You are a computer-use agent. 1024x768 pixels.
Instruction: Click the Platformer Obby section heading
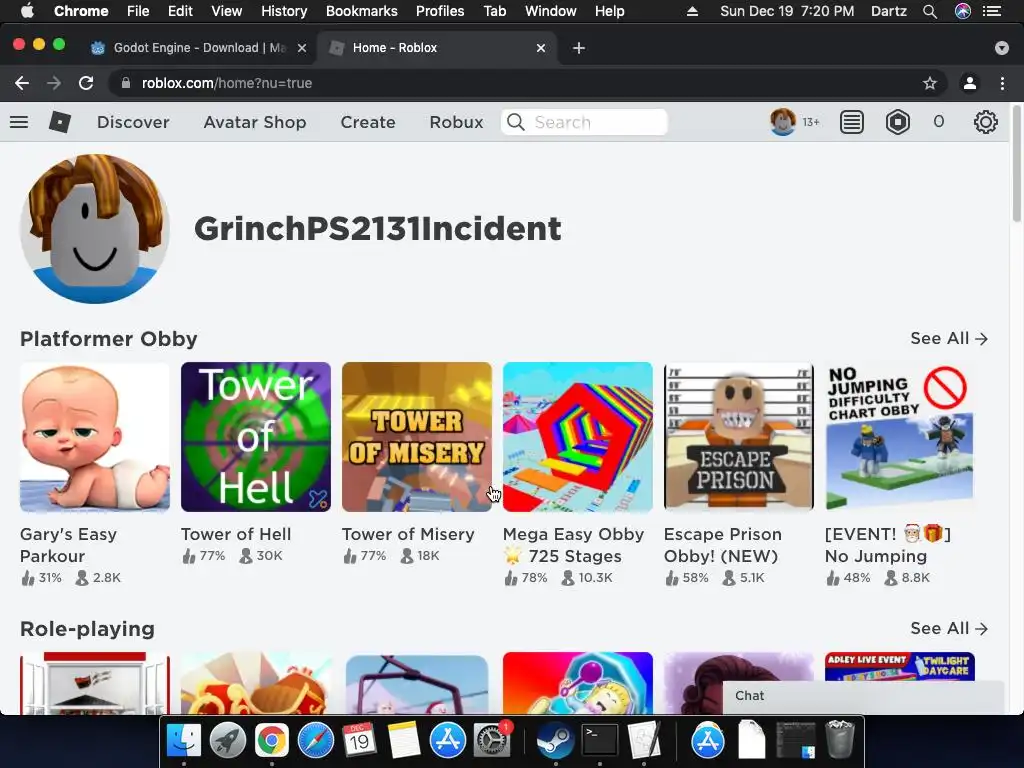(x=108, y=339)
